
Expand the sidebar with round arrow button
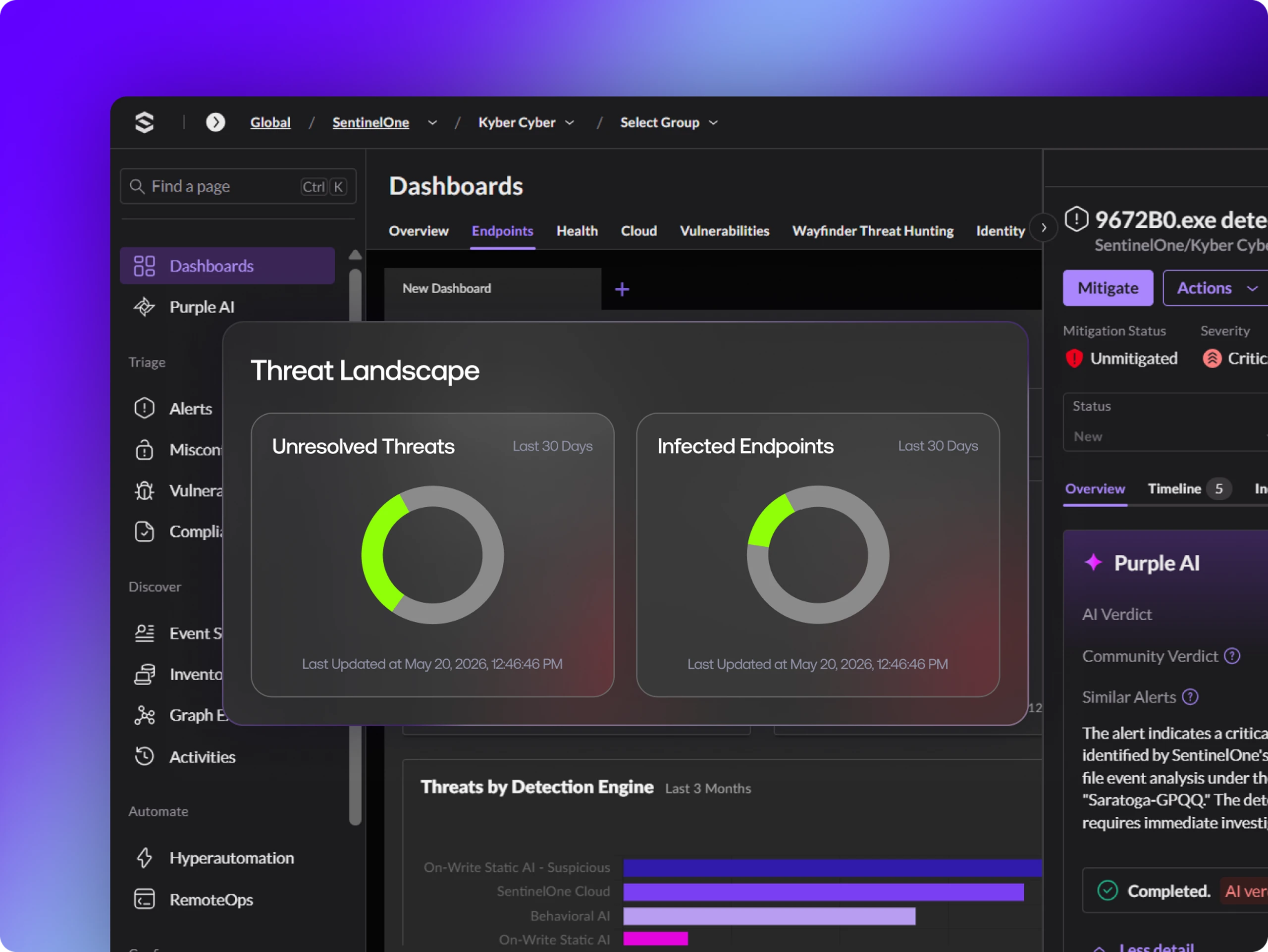click(215, 122)
